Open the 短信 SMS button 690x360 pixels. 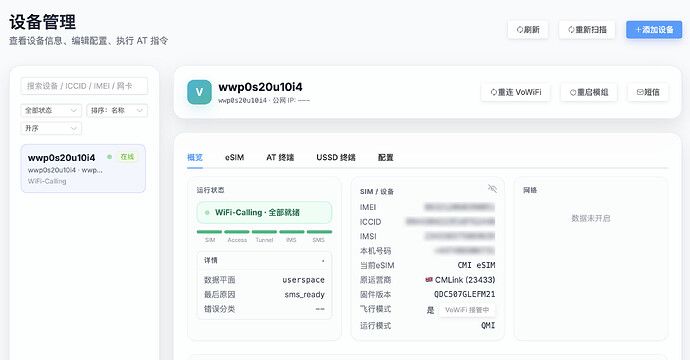click(x=648, y=92)
